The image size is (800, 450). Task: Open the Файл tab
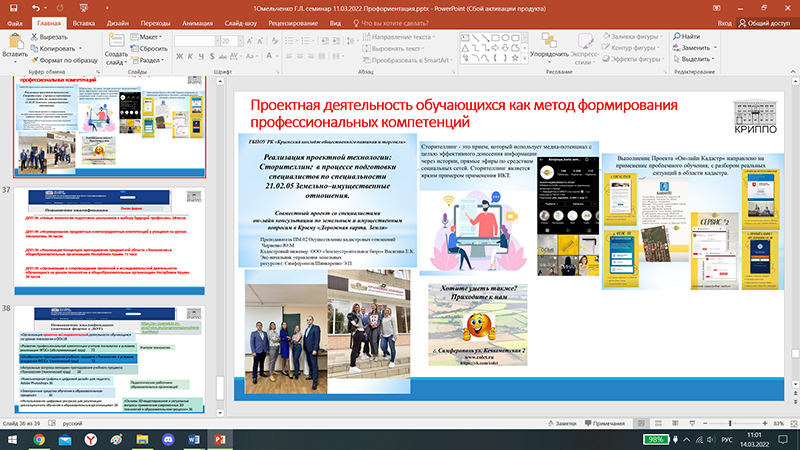pyautogui.click(x=15, y=23)
